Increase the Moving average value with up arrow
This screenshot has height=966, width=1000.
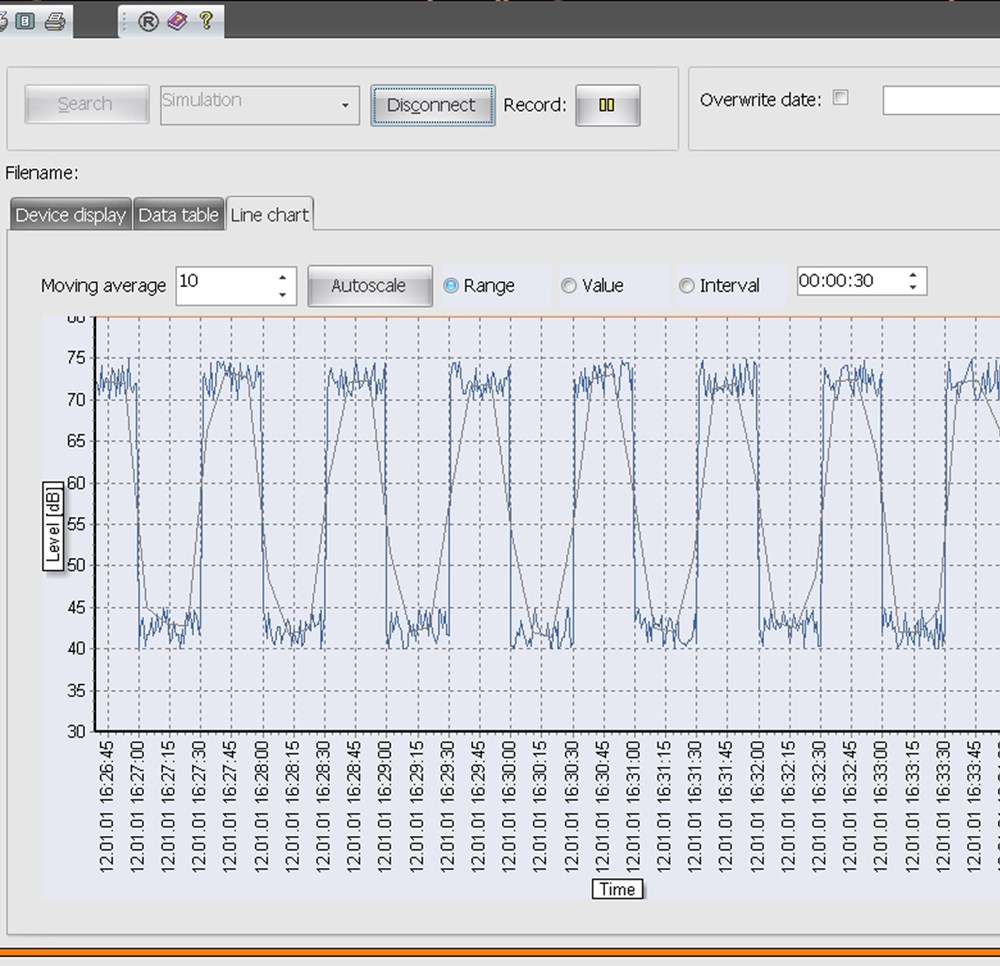[283, 278]
